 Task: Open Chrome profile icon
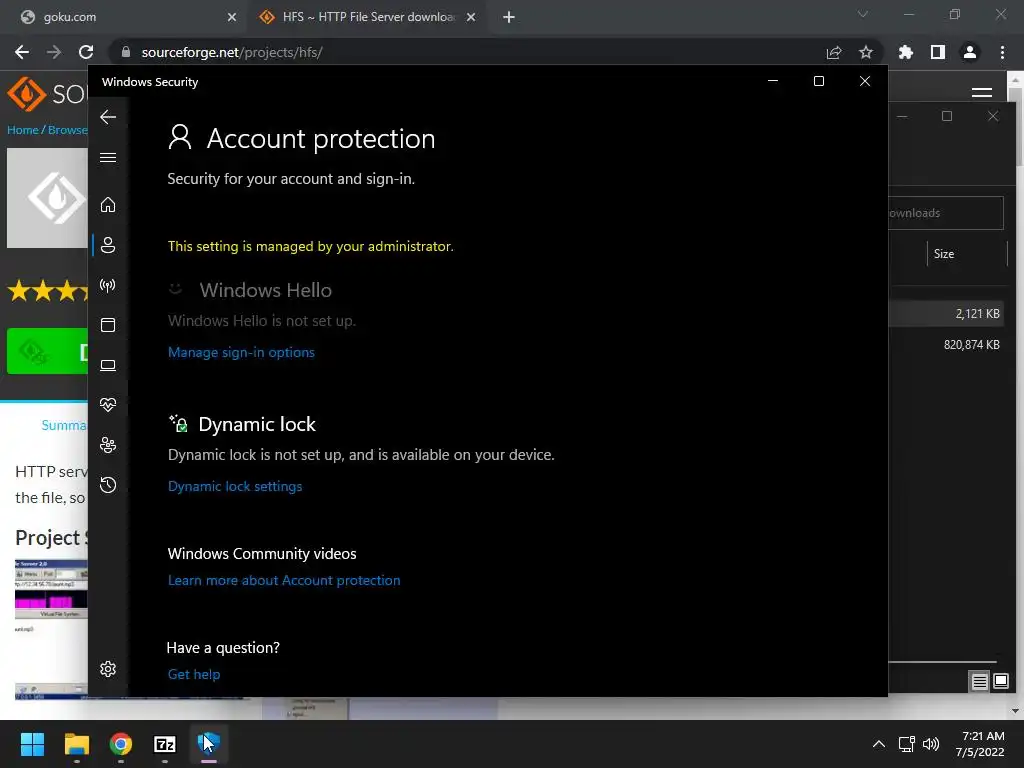point(970,52)
